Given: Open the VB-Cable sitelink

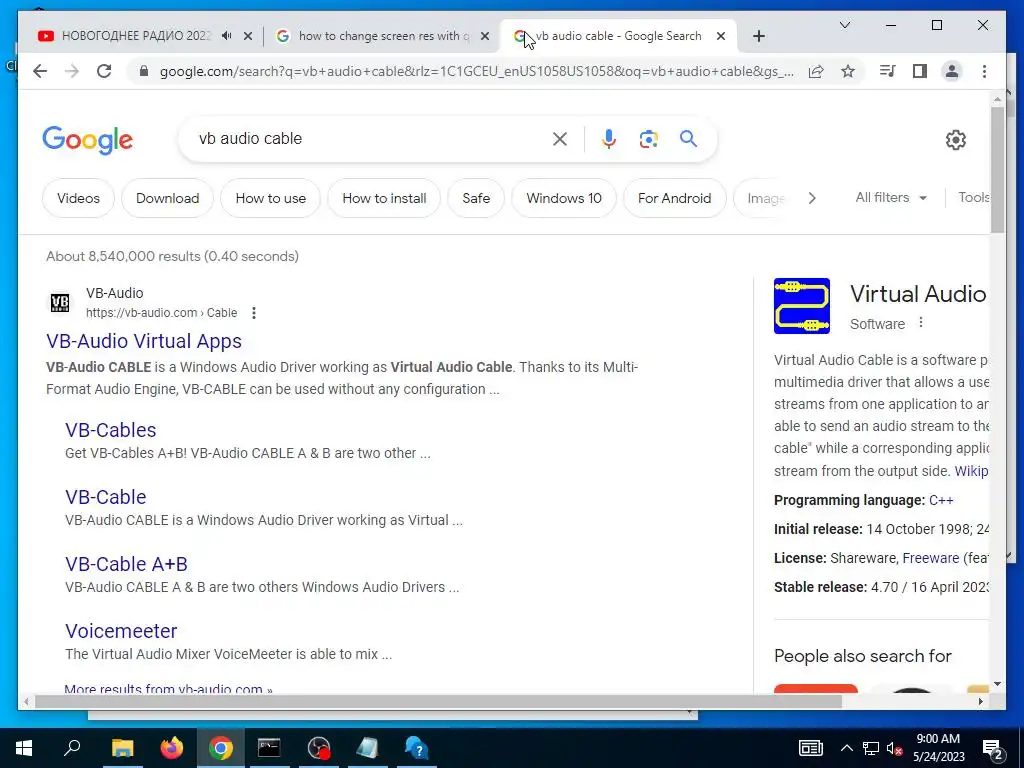Looking at the screenshot, I should tap(105, 497).
